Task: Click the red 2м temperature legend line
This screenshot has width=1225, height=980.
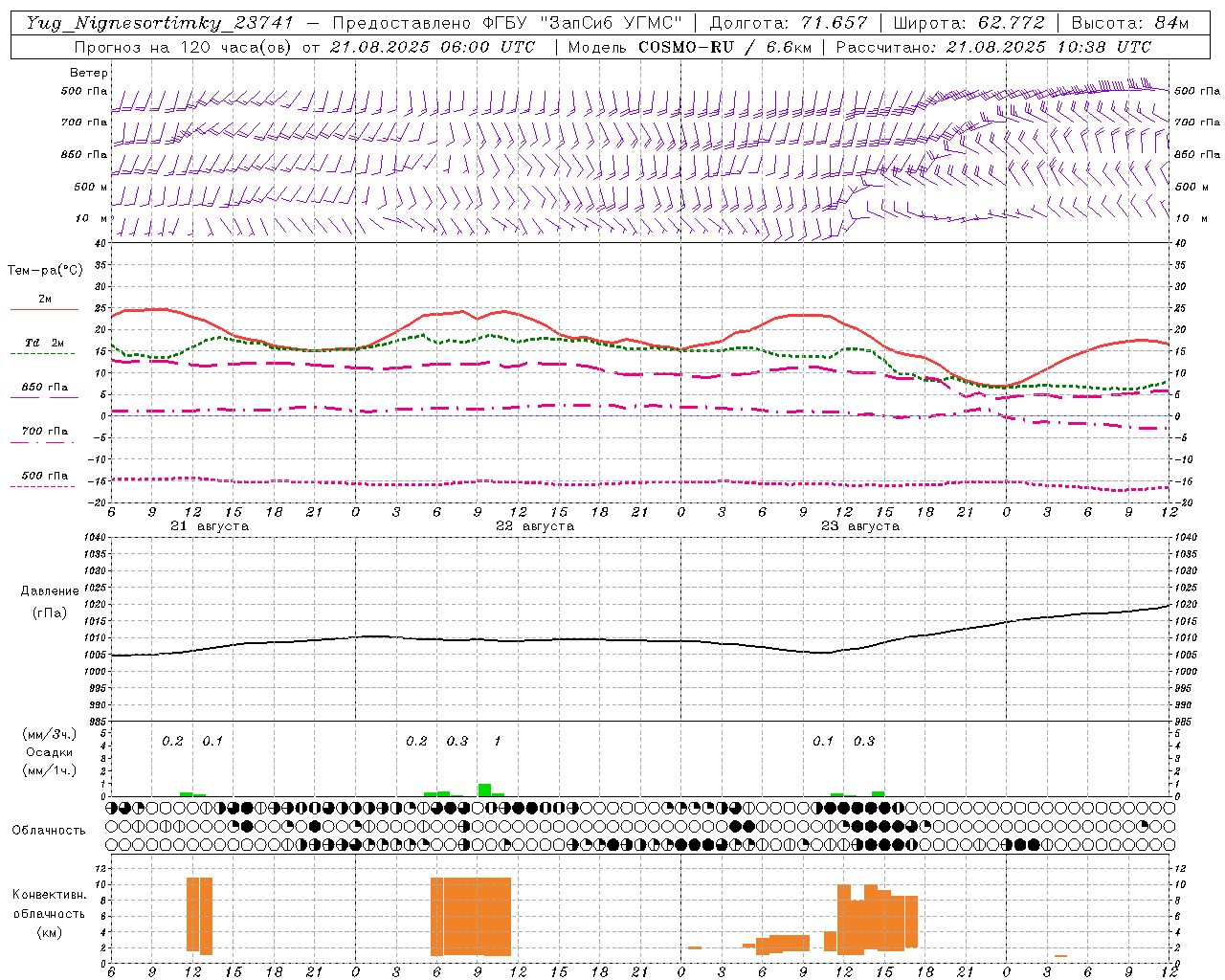Action: pyautogui.click(x=44, y=309)
